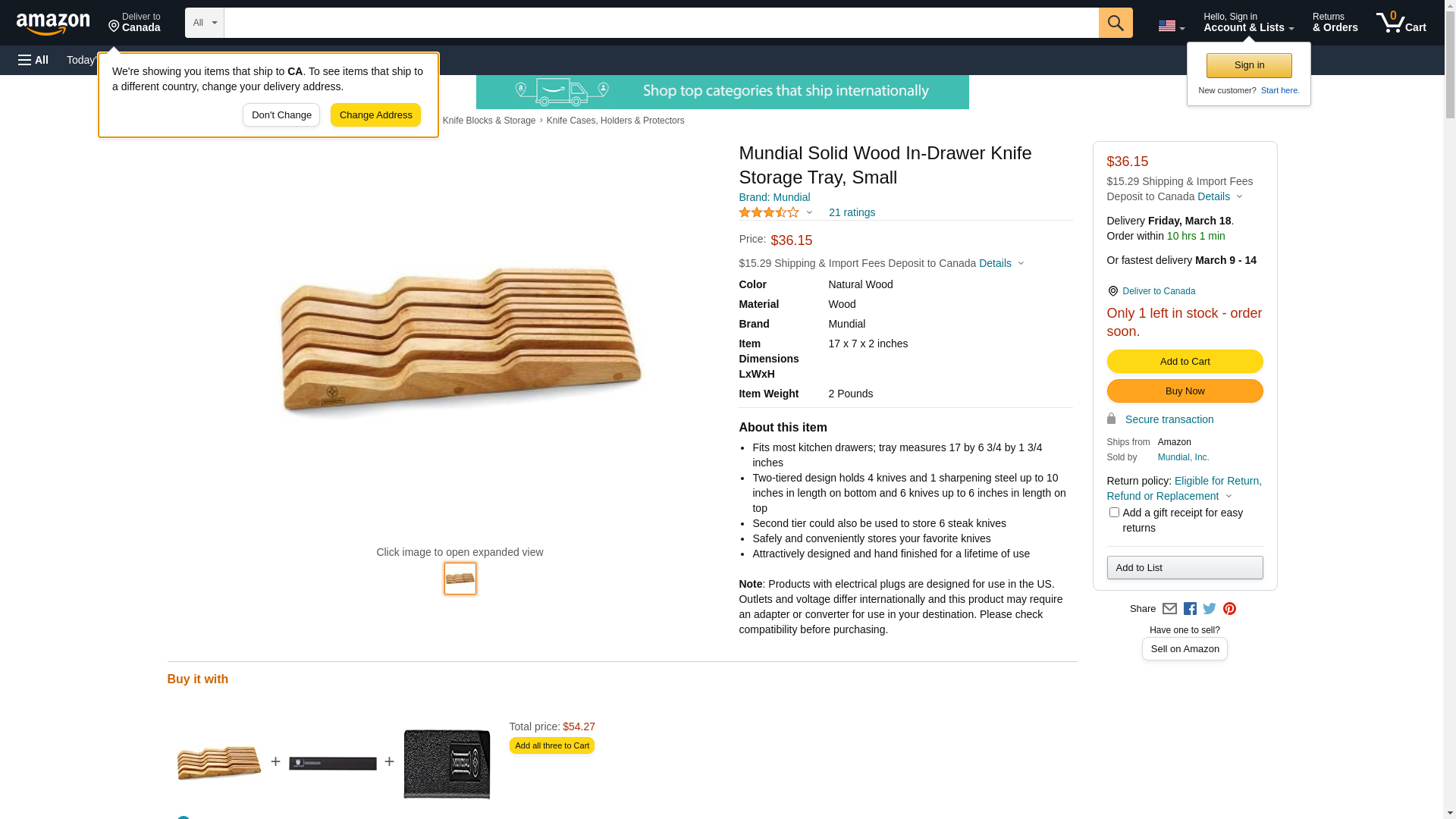Enable the gift receipt checkbox
1456x819 pixels.
click(1114, 513)
